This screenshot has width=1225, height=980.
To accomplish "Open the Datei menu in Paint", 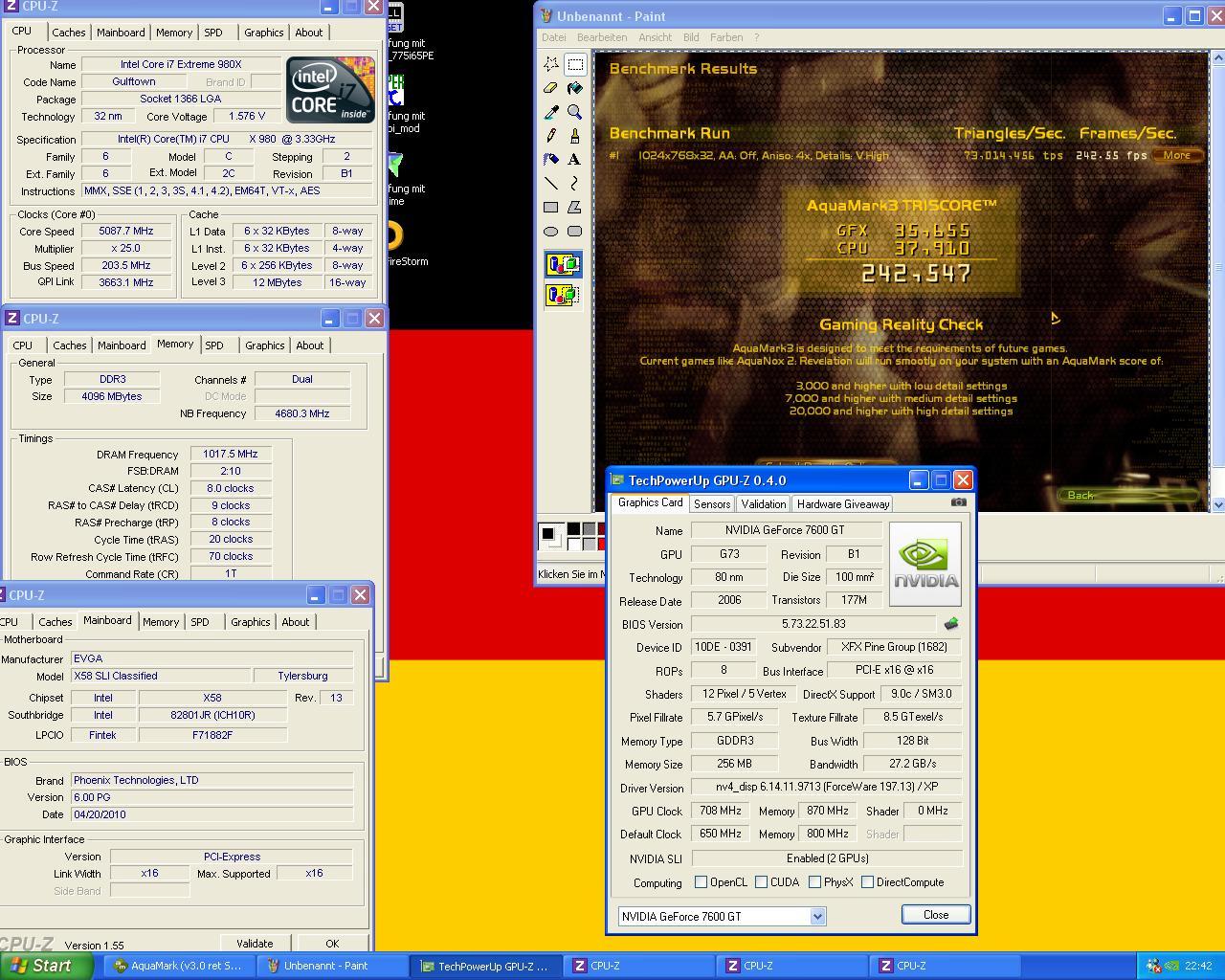I will pos(554,37).
